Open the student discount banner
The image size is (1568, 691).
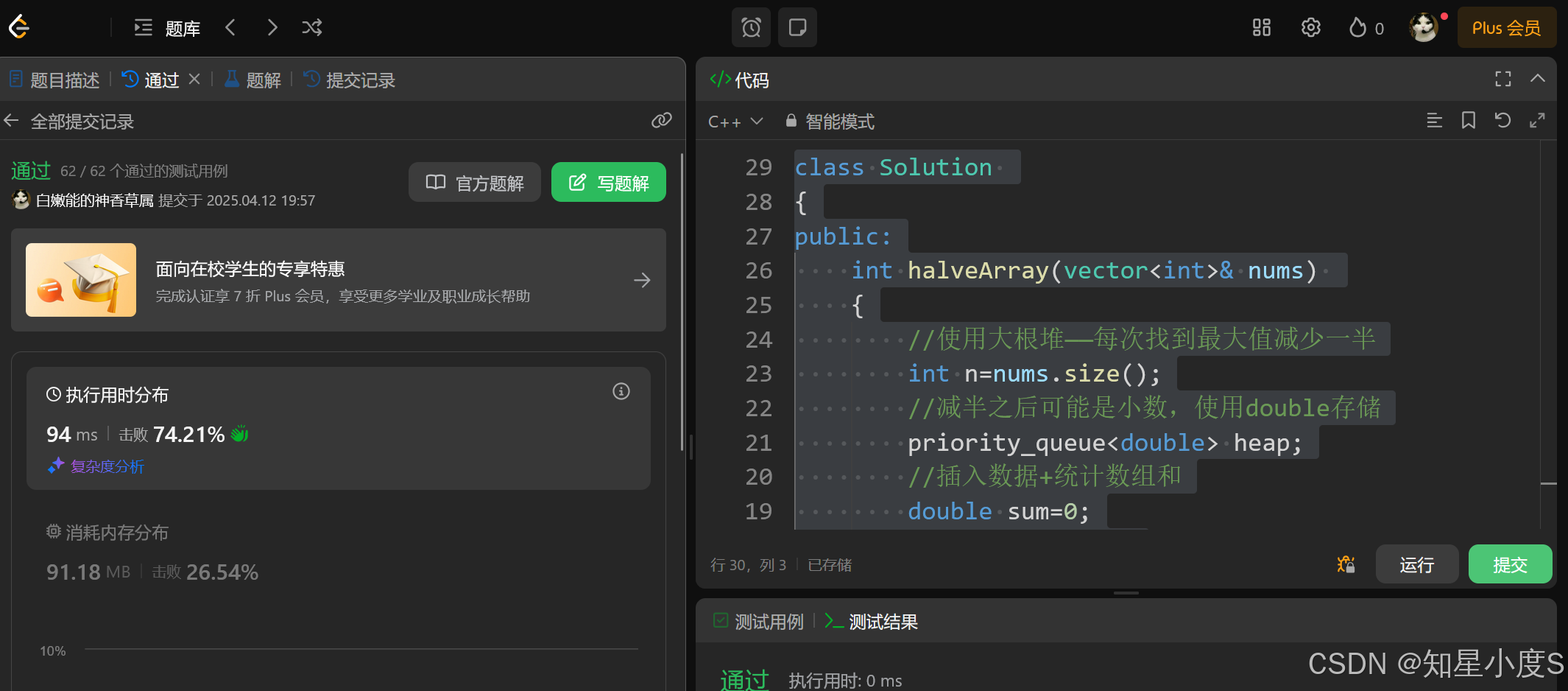pyautogui.click(x=339, y=280)
